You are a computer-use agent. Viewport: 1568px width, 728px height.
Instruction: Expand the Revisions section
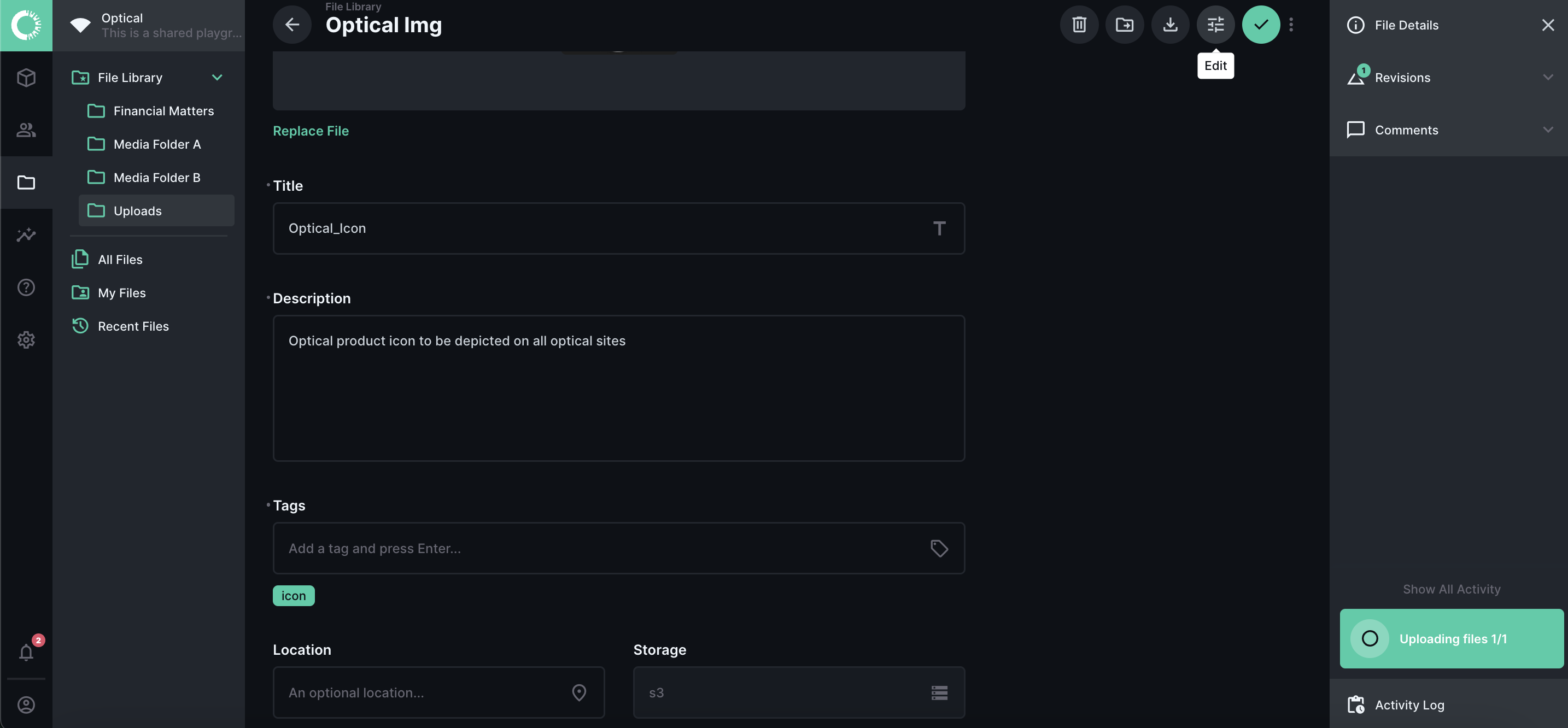1548,77
